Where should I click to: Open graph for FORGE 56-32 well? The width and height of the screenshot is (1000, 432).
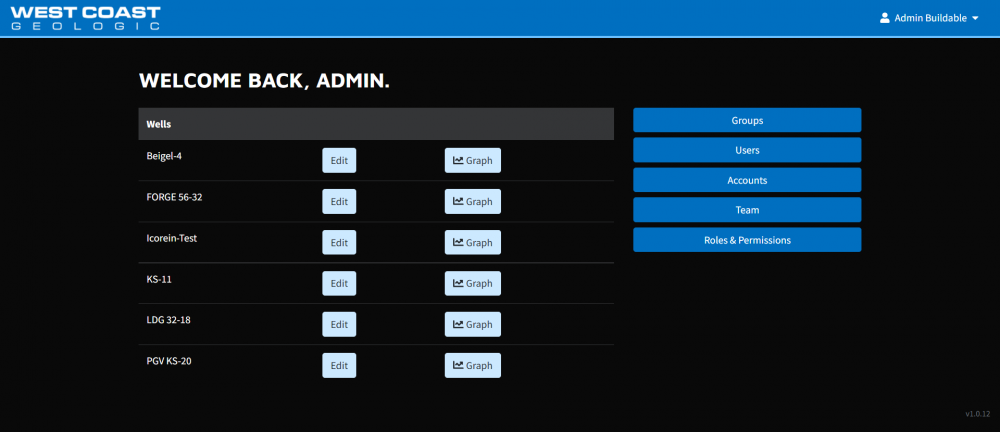[472, 202]
